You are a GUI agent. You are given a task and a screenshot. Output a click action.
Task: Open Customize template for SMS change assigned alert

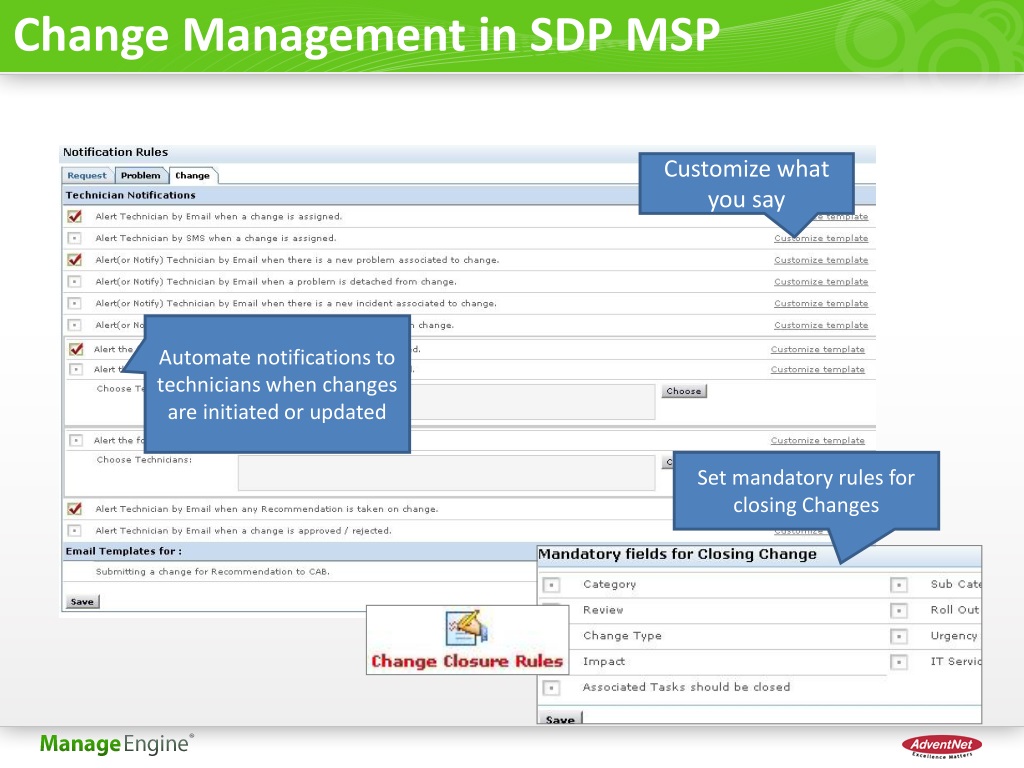(821, 238)
